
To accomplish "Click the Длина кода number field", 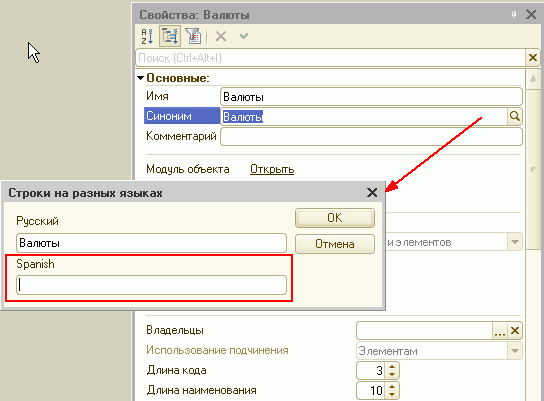I will pyautogui.click(x=371, y=371).
